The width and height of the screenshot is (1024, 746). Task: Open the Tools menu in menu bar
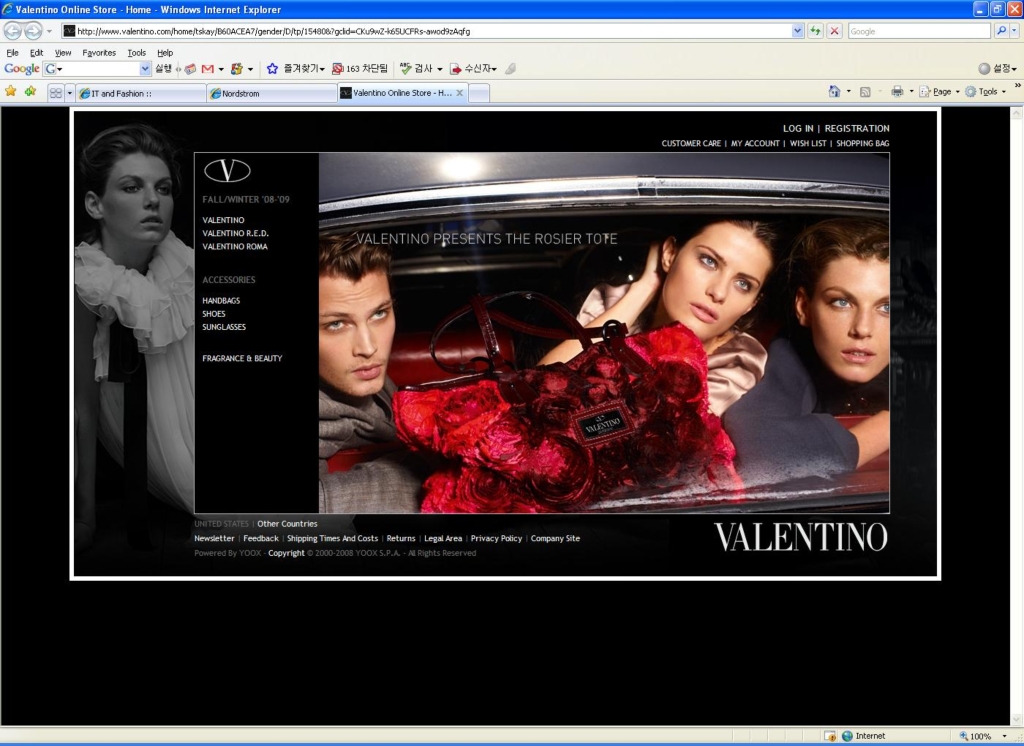click(x=136, y=52)
